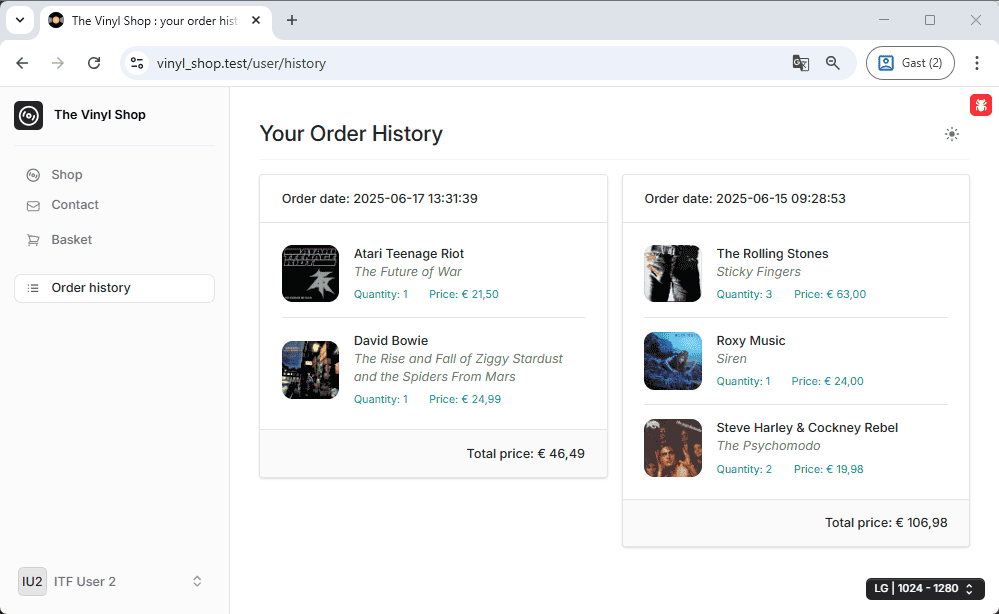Click the title The Future of War
This screenshot has width=999, height=614.
pos(408,272)
